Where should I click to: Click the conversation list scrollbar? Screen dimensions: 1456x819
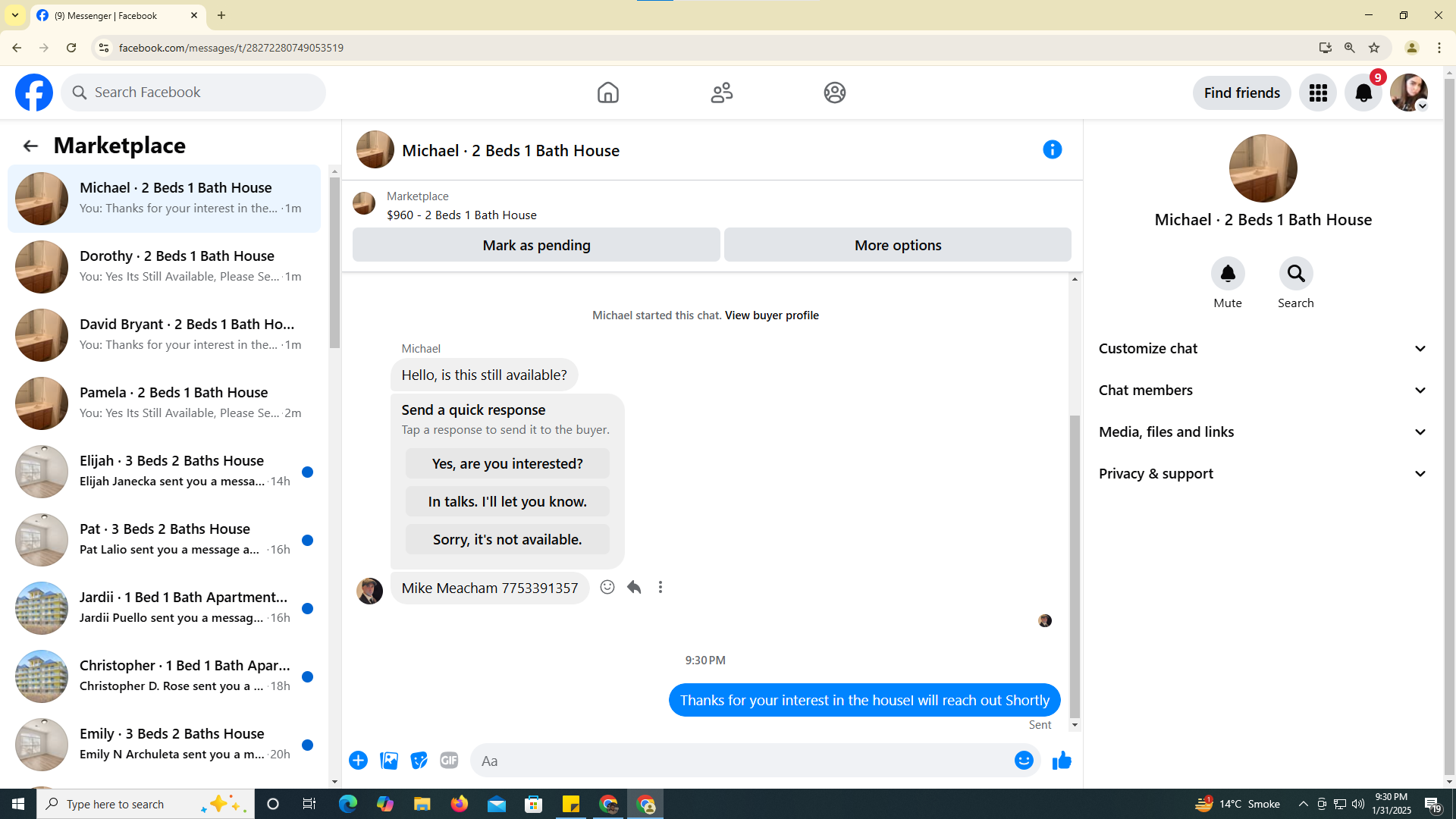(334, 262)
